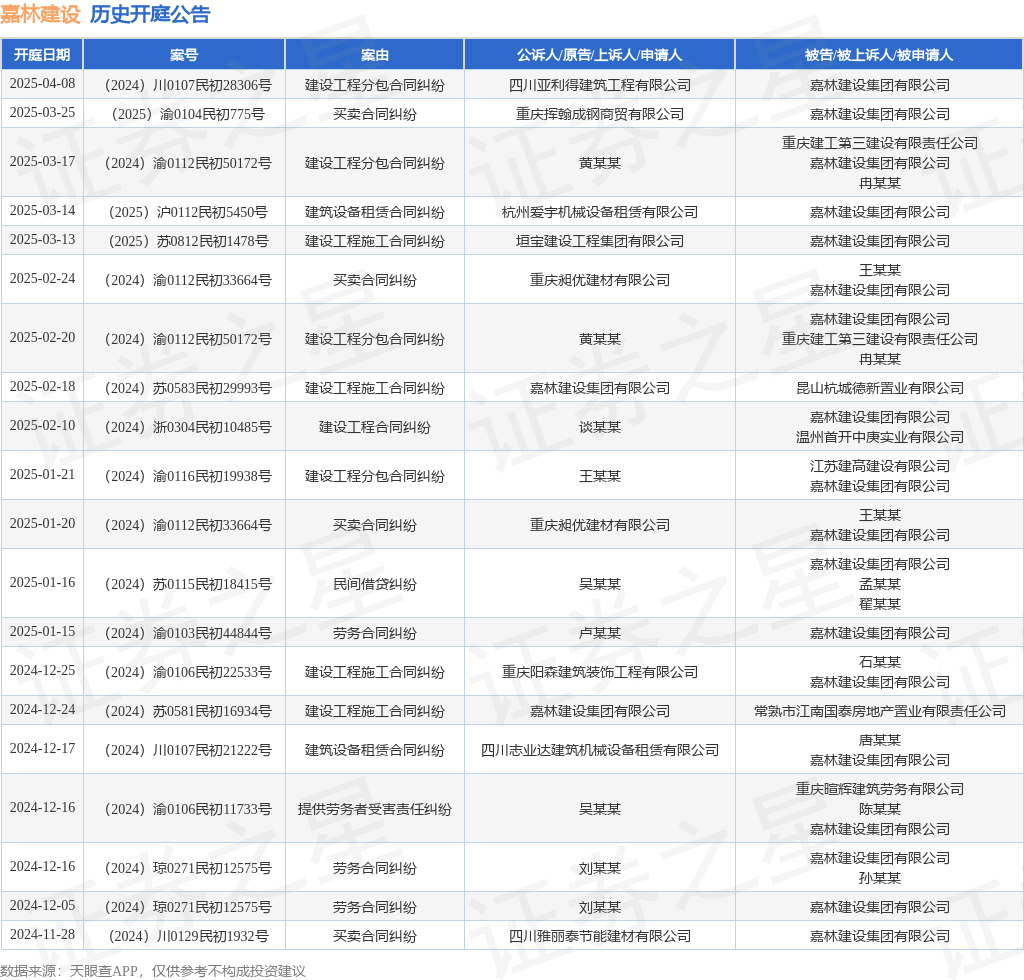Click case number (2024)苏0581民初16934号
1024x980 pixels.
[188, 712]
